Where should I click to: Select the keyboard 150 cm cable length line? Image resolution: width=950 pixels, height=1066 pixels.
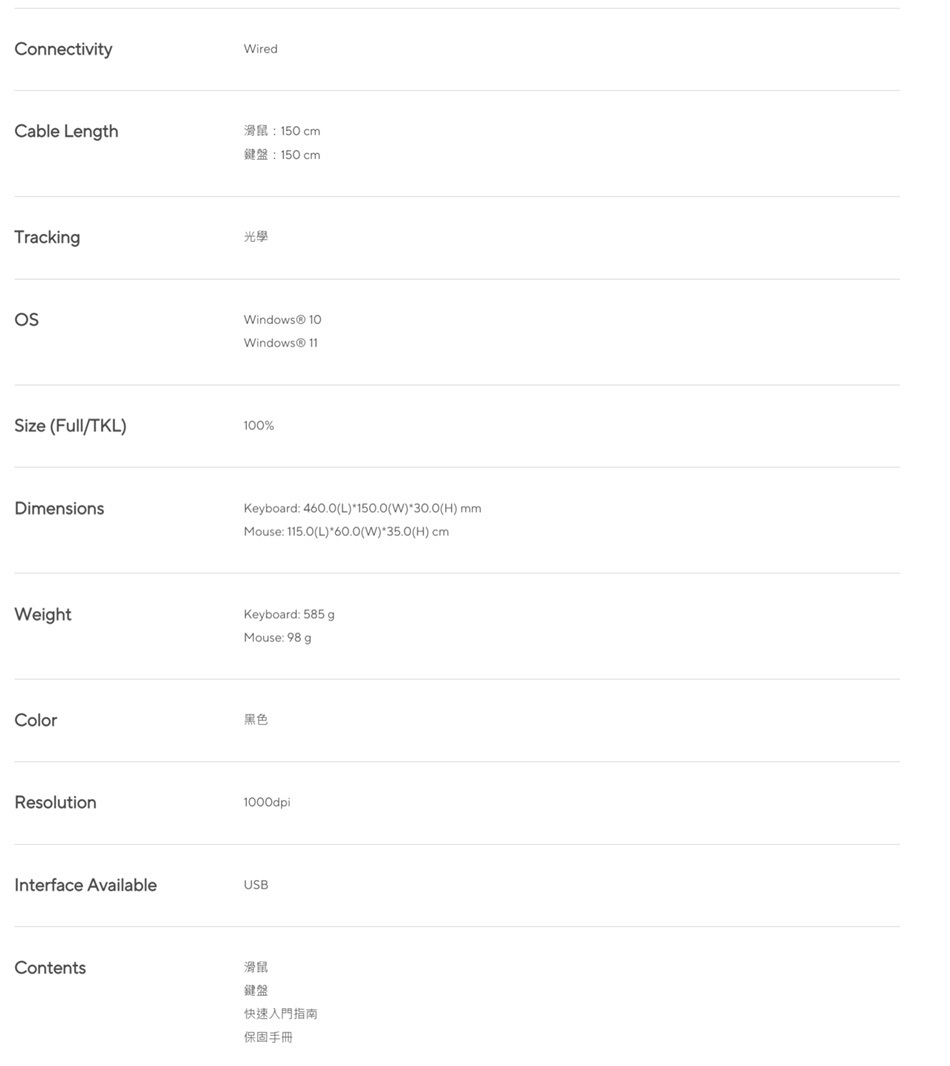(x=282, y=155)
